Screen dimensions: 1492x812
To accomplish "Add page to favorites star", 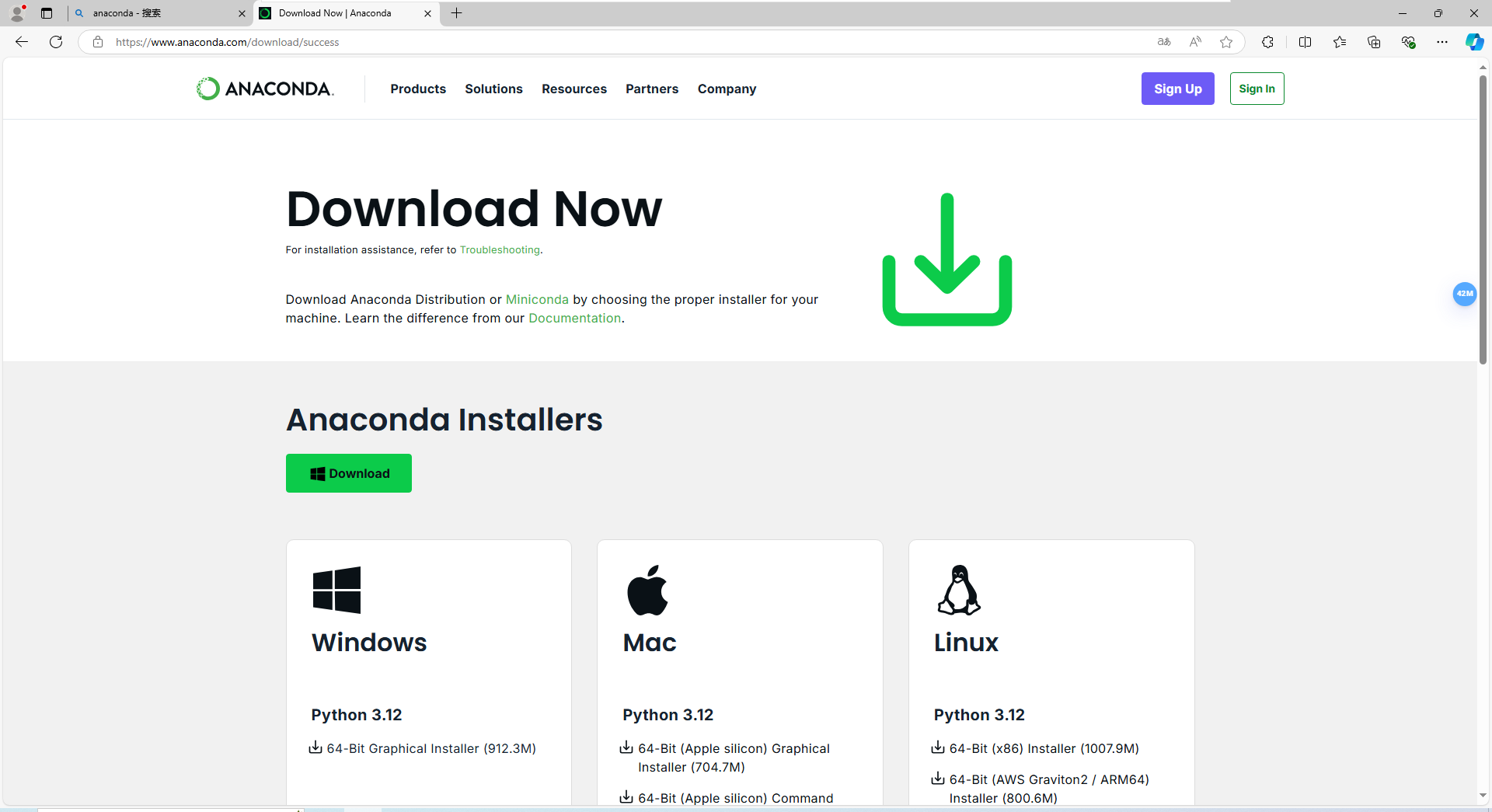I will tap(1226, 42).
